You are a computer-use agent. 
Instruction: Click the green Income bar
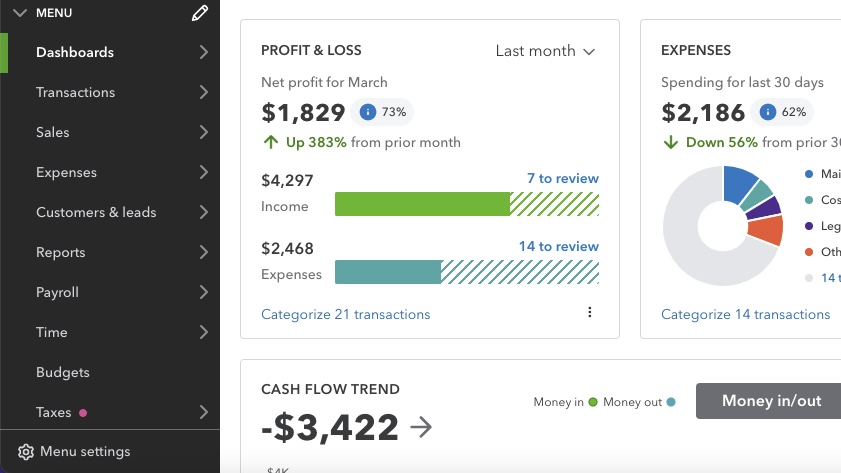pyautogui.click(x=422, y=204)
